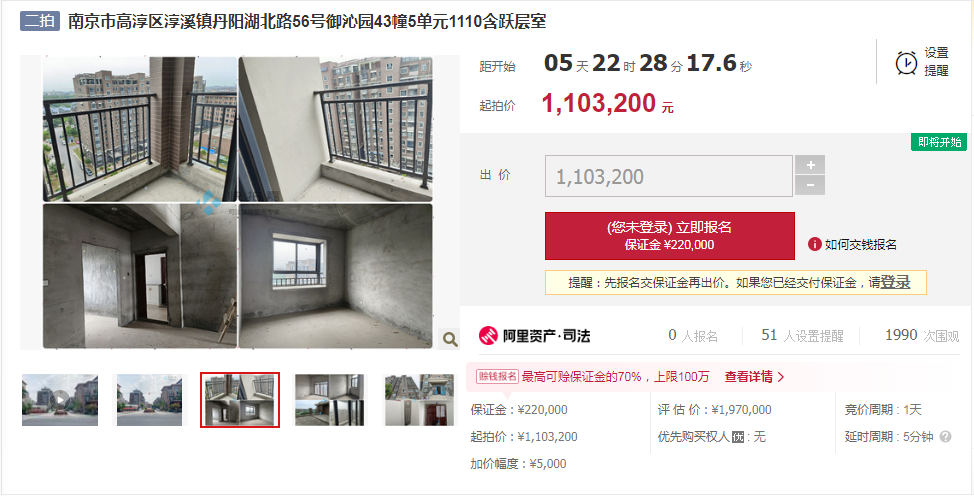Screen dimensions: 974x496
Task: Select the highlighted balcony collage thumbnail
Action: coord(240,400)
